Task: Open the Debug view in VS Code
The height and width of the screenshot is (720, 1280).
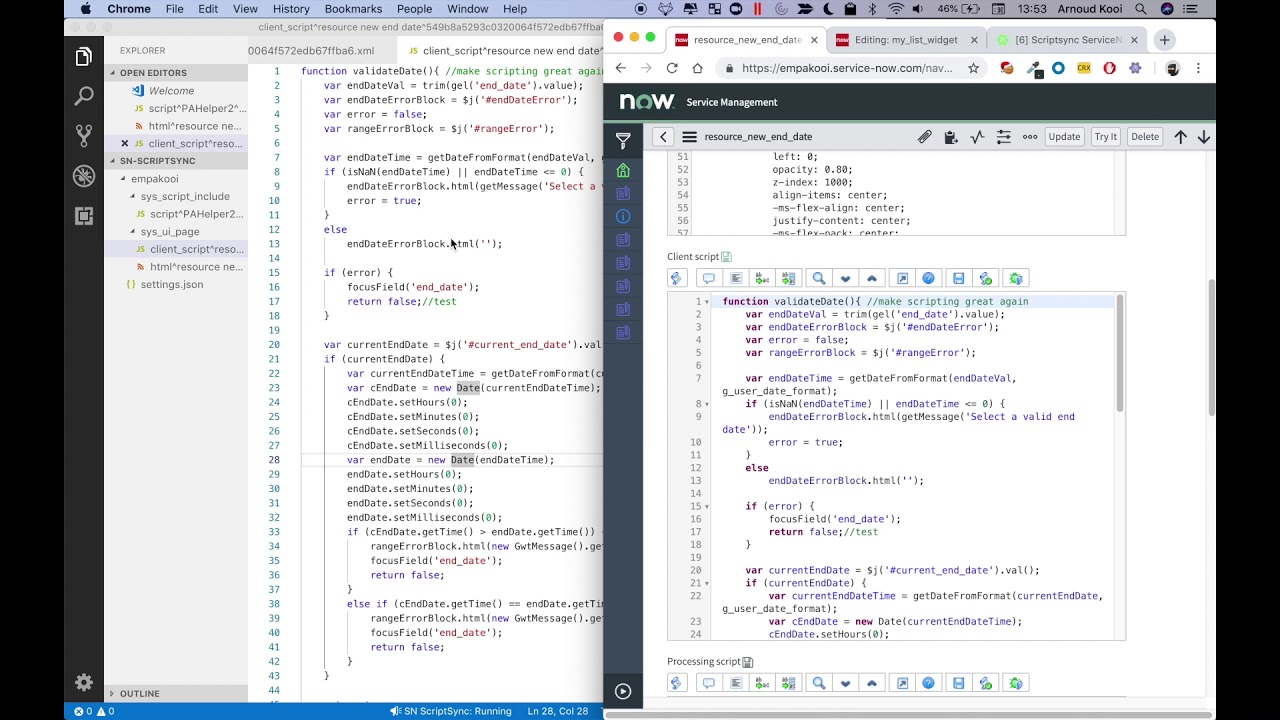Action: point(84,176)
